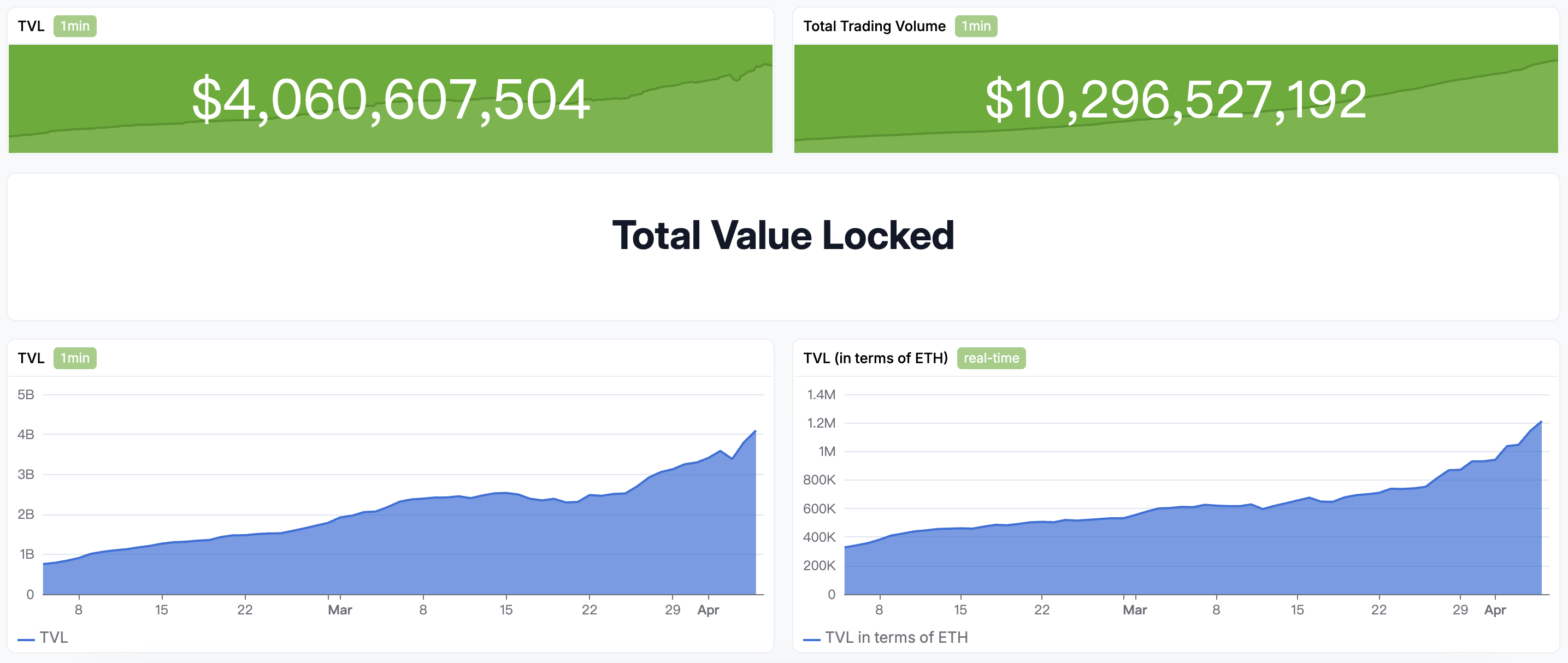
Task: Click 1min badge next to Total Trading Volume
Action: coord(976,26)
